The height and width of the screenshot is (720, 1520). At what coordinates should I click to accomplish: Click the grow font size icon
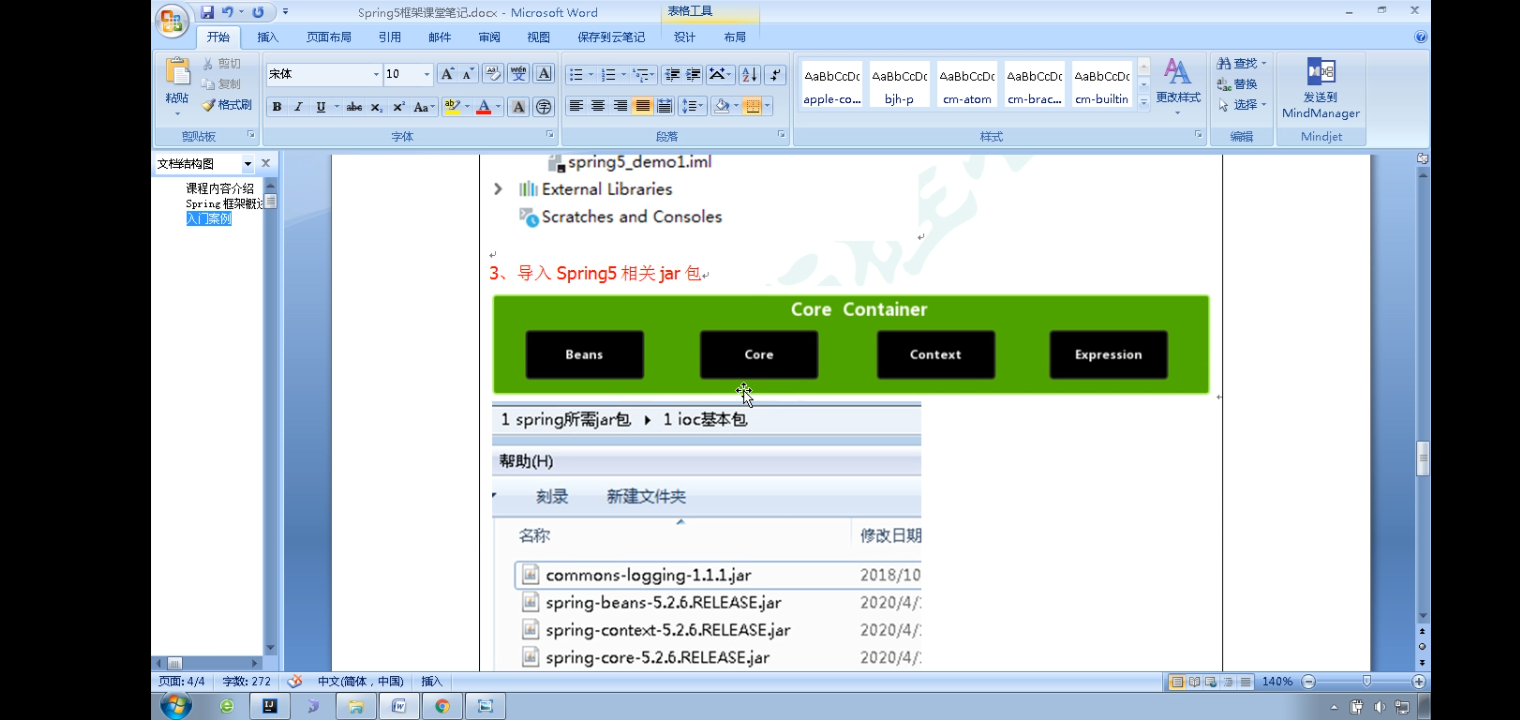pos(447,74)
